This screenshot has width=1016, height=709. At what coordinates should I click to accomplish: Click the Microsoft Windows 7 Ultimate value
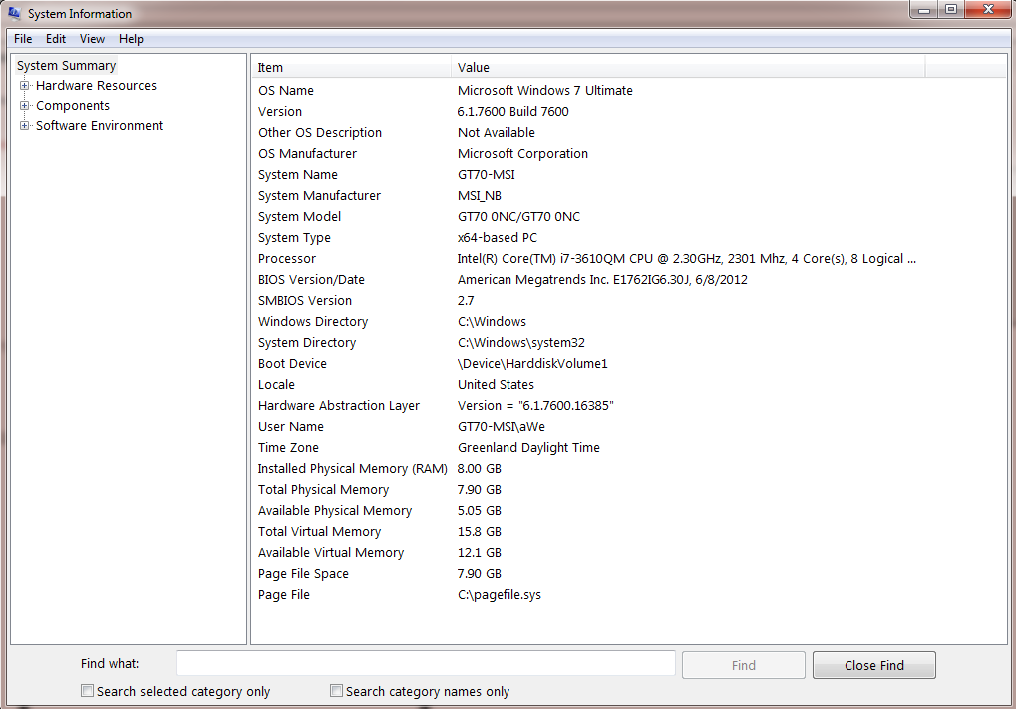tap(545, 91)
